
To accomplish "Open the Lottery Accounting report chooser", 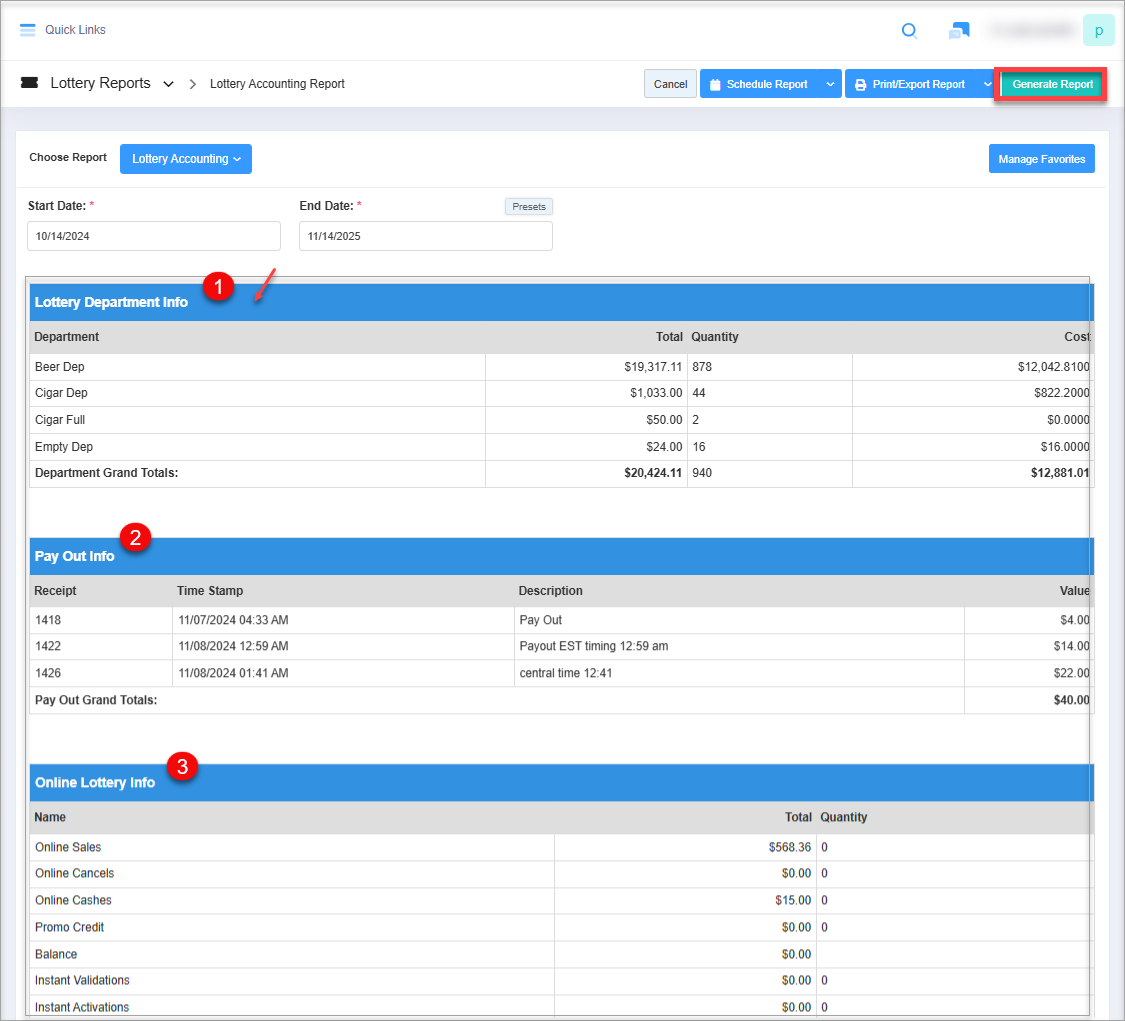I will tap(186, 159).
